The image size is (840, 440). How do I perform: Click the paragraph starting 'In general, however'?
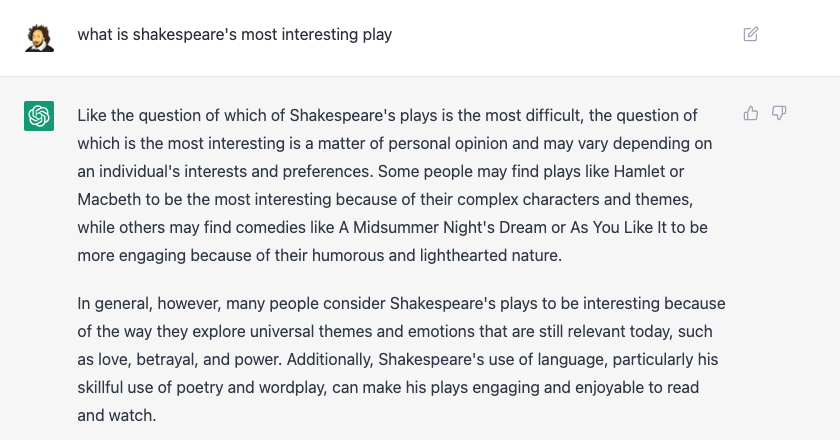pyautogui.click(x=401, y=359)
